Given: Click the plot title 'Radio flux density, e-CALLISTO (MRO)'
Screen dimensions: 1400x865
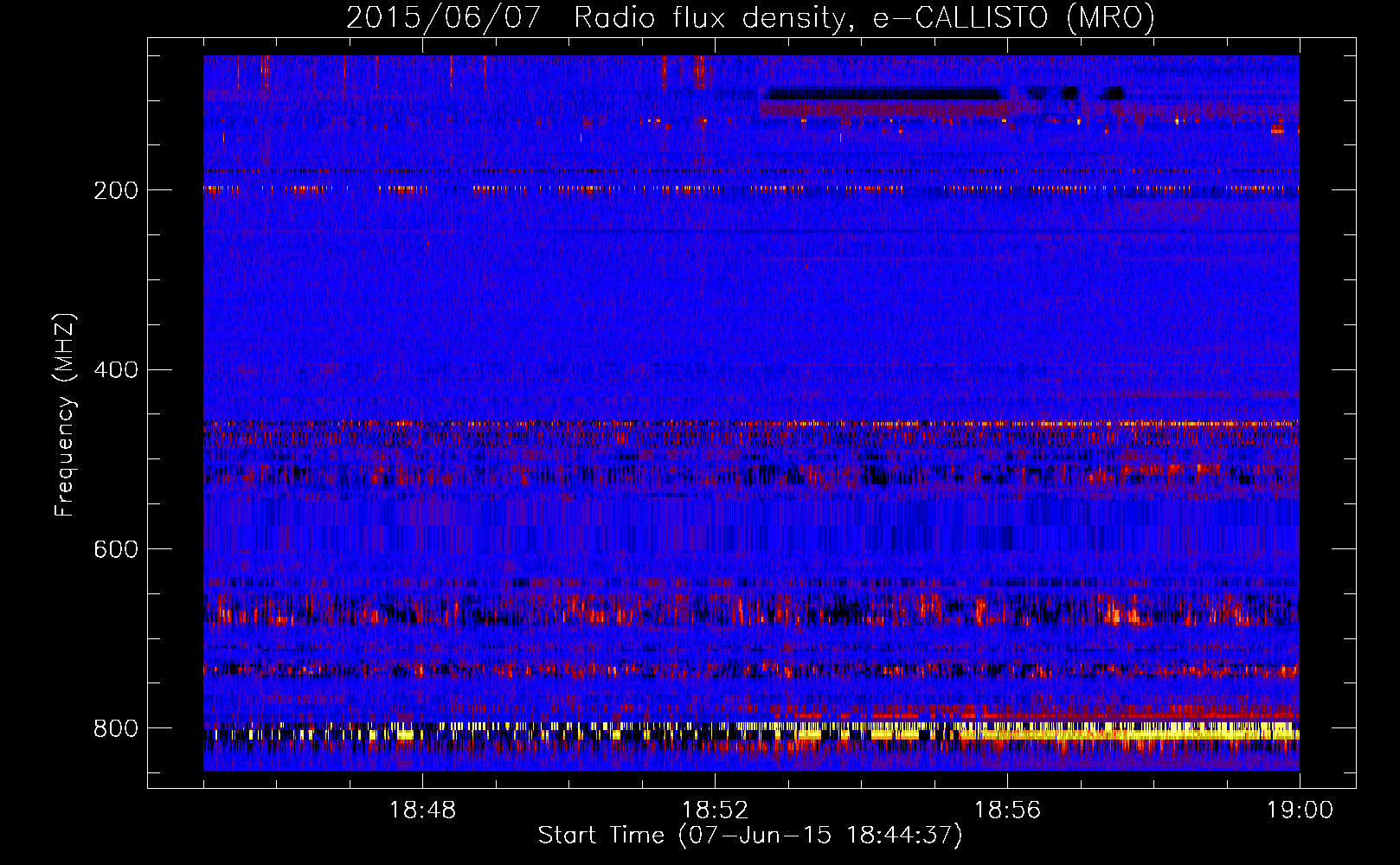Looking at the screenshot, I should tap(864, 17).
